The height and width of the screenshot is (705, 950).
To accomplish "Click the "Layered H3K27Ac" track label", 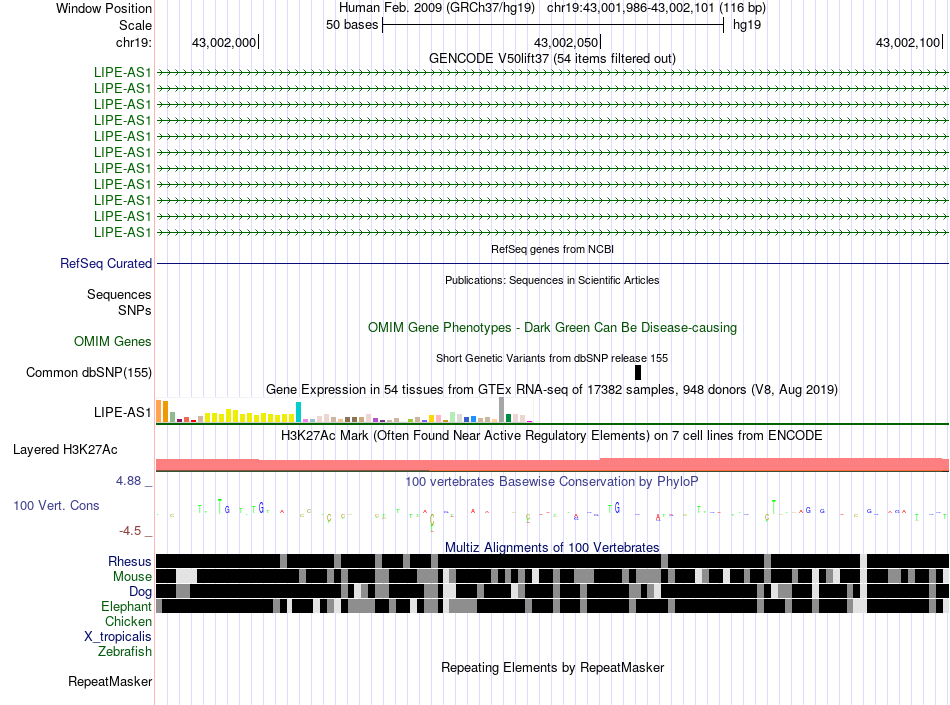I will 65,449.
